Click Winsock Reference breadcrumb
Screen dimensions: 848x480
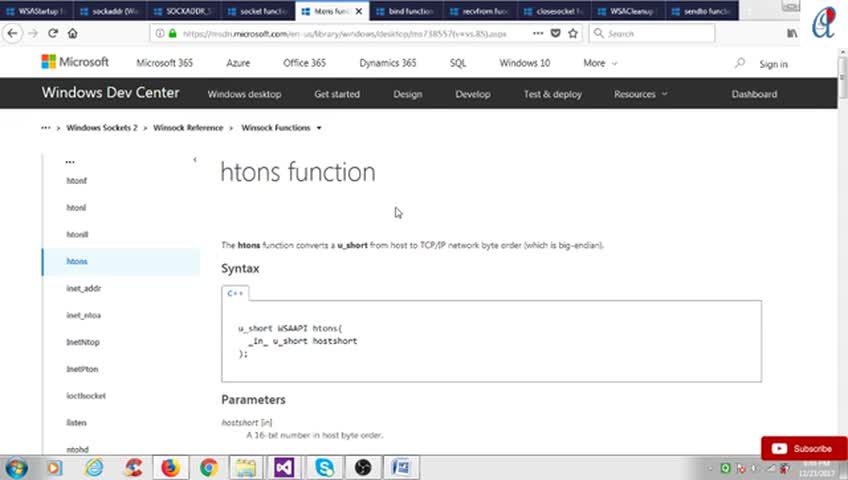(188, 128)
